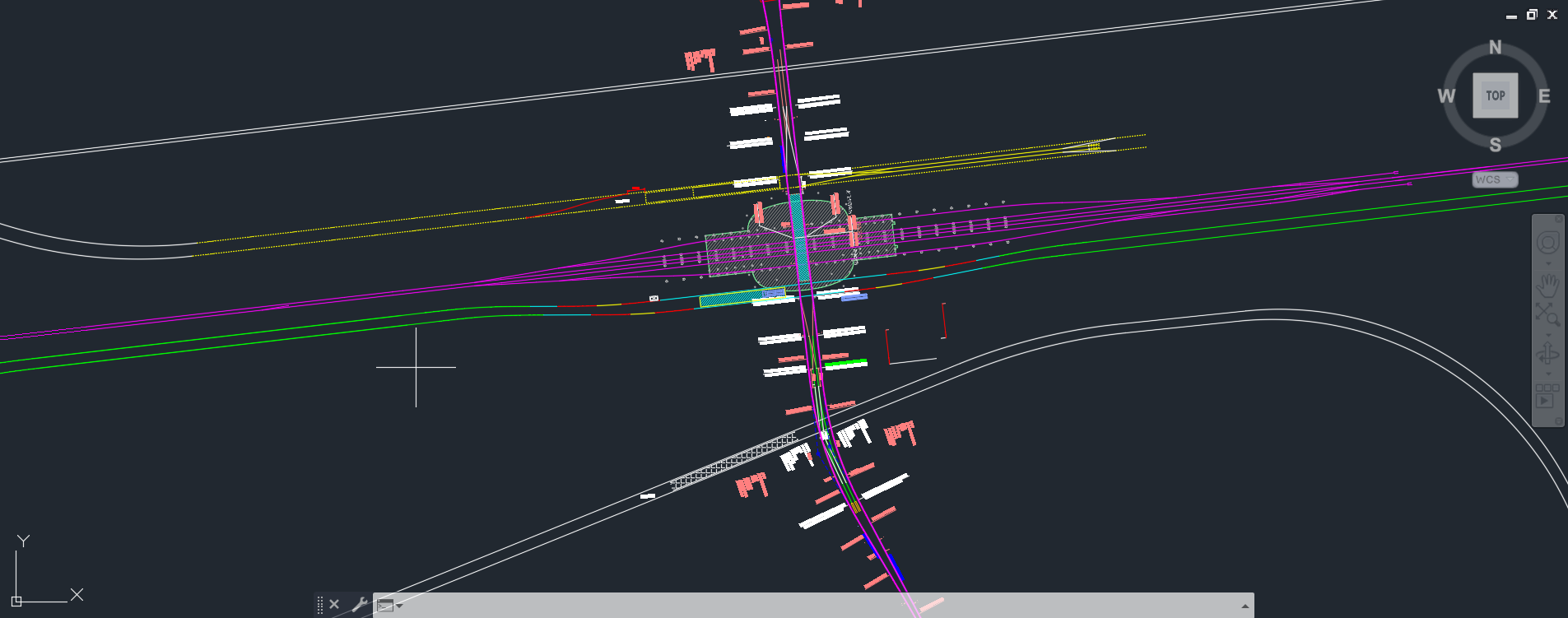Expand the zoom options dropdown arrow
Viewport: 1568px width, 618px height.
(1547, 335)
